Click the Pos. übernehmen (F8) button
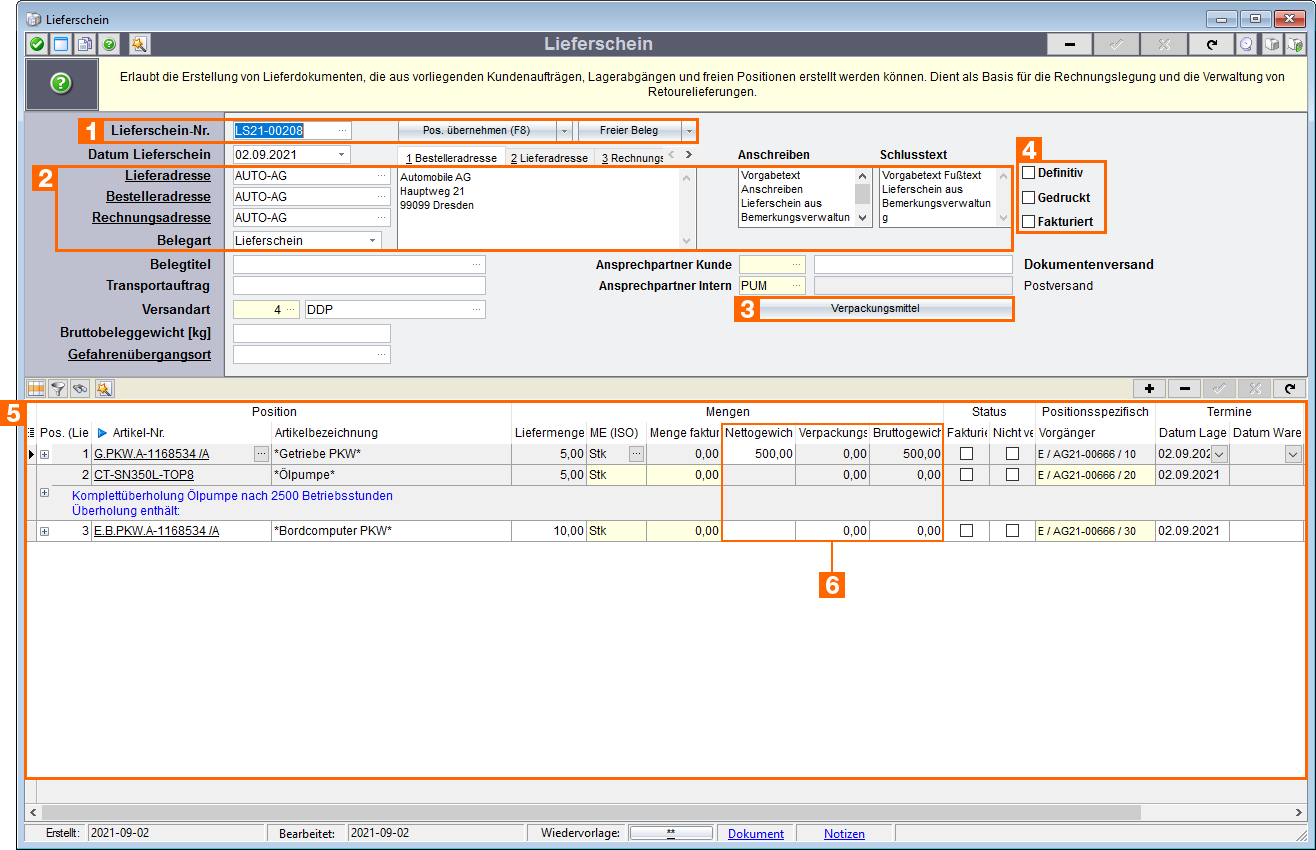 (477, 131)
